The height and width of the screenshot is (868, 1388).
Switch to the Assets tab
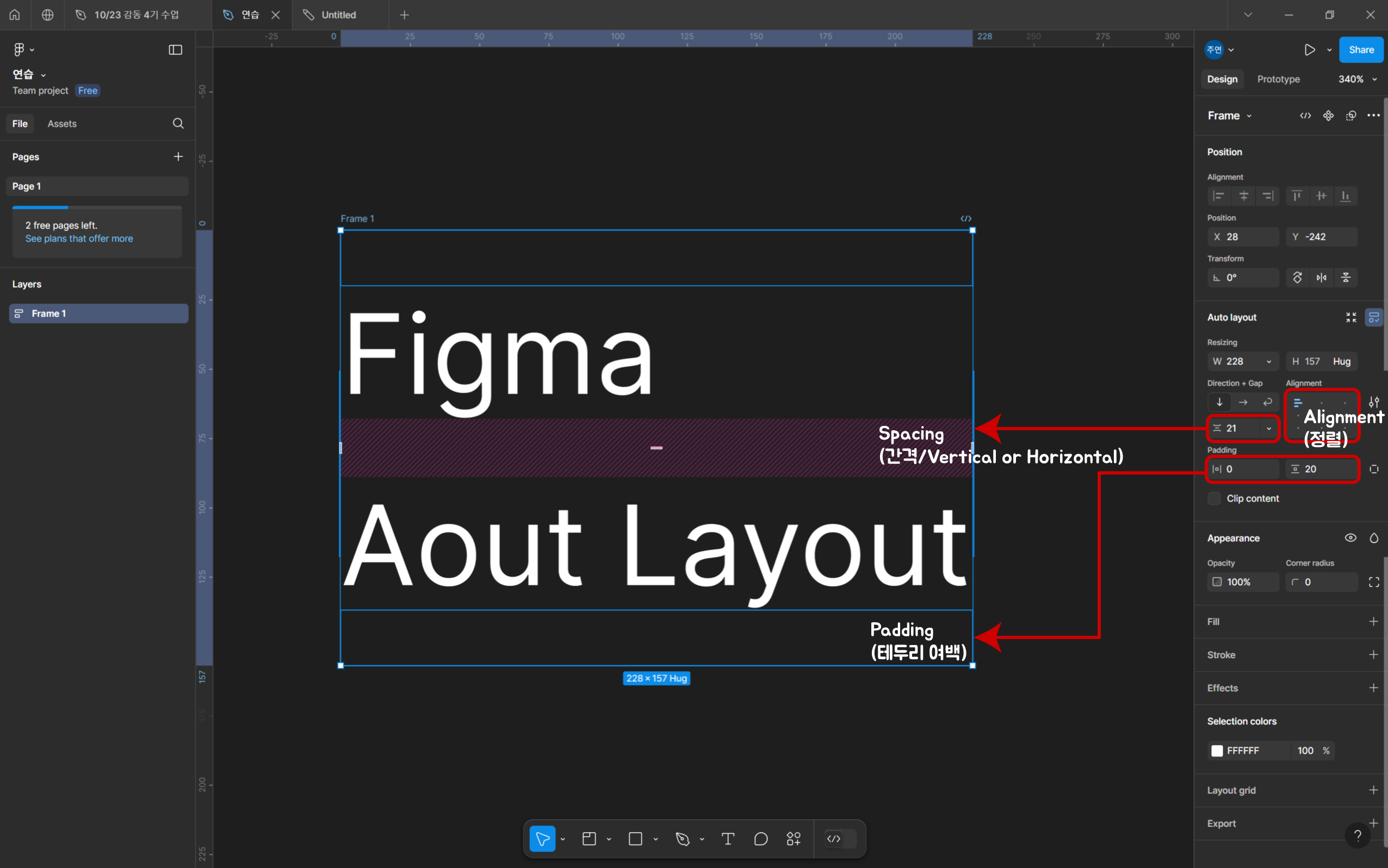point(62,123)
